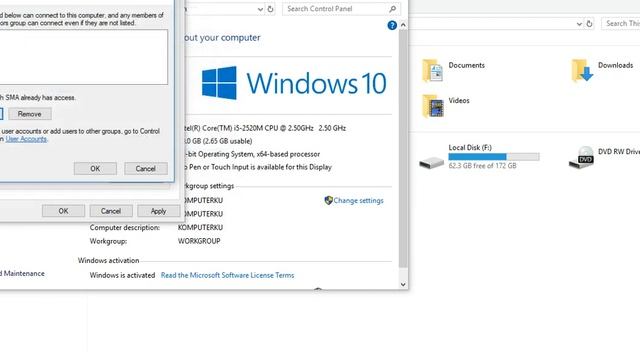640x360 pixels.
Task: Click OK in System Properties dialog
Action: click(63, 211)
